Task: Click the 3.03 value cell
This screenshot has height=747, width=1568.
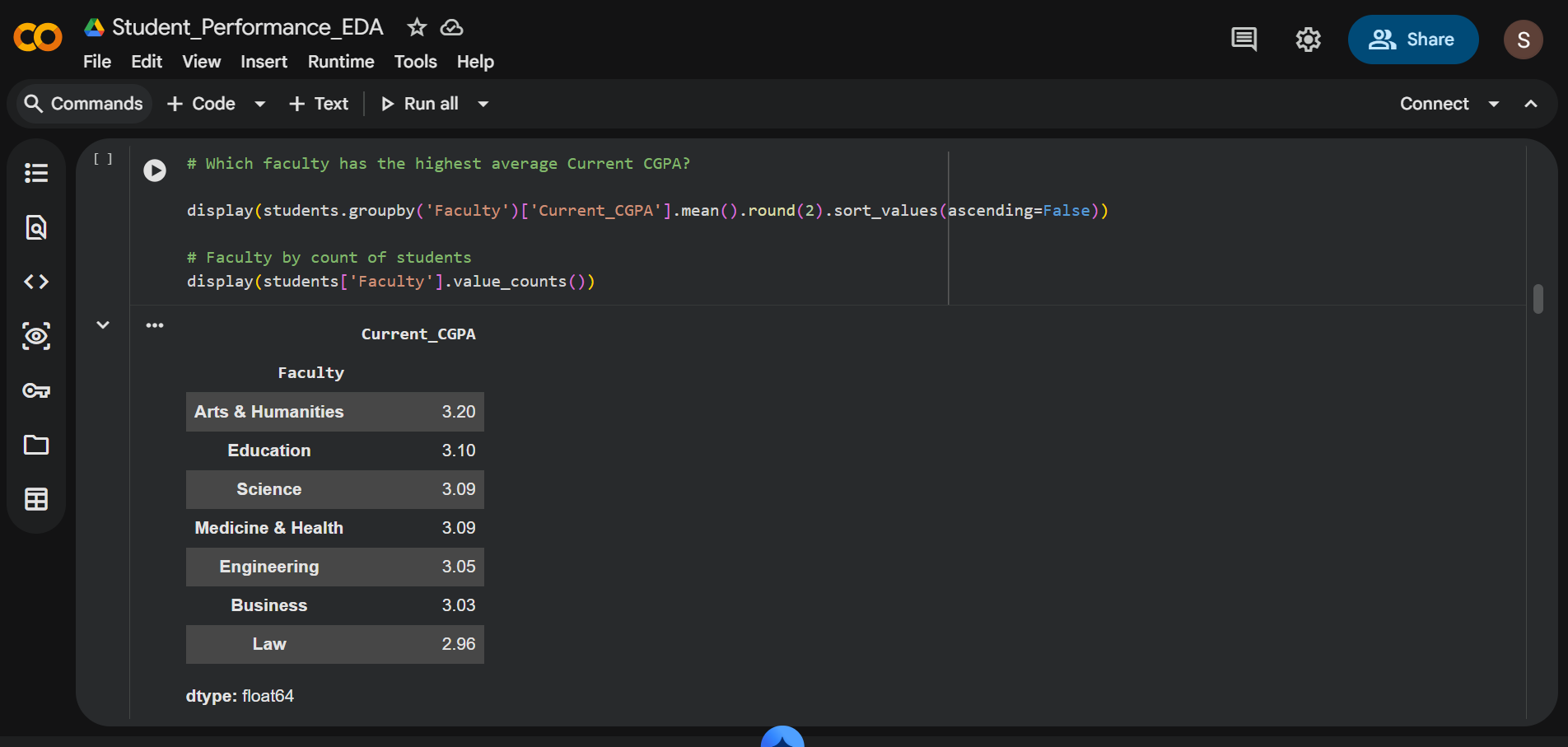Action: (459, 605)
